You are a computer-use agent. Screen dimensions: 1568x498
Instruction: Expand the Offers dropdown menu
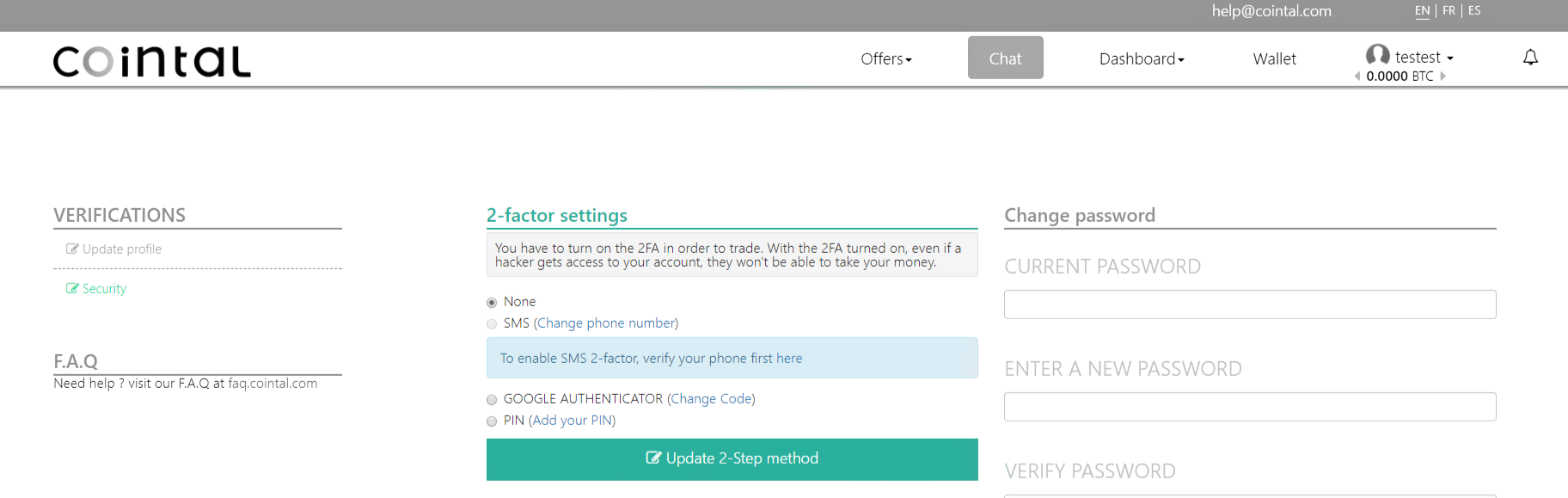[886, 58]
